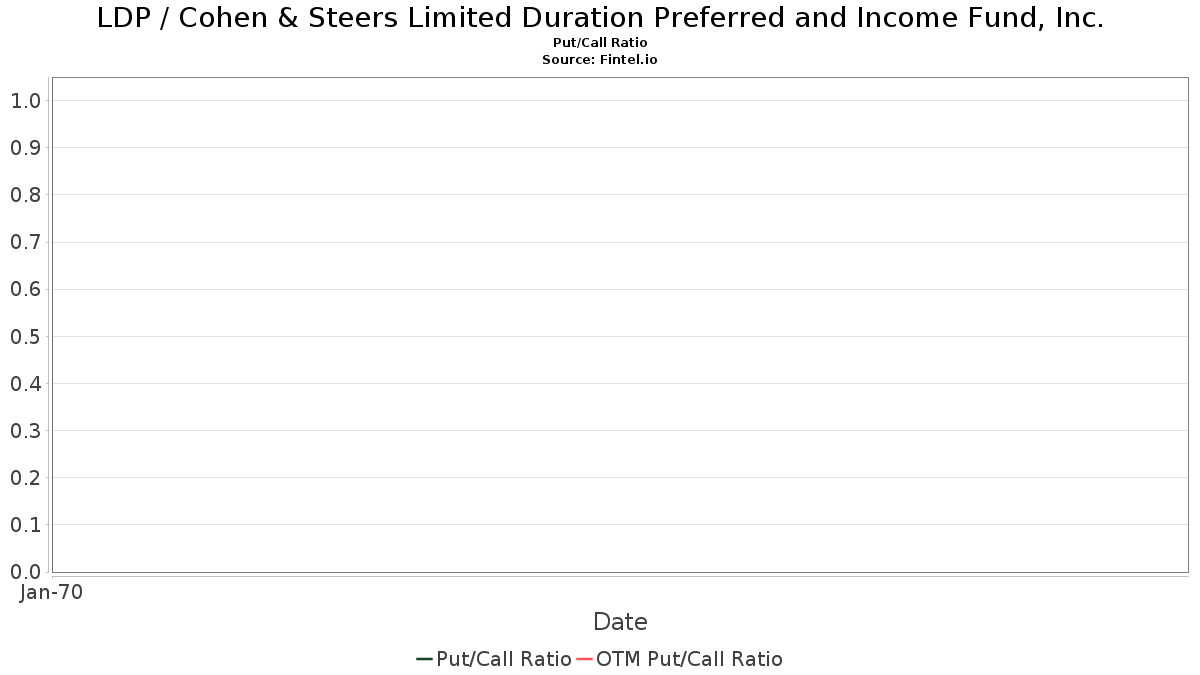The height and width of the screenshot is (675, 1200).
Task: Click the 0.8 y-axis tick label
Action: click(25, 195)
